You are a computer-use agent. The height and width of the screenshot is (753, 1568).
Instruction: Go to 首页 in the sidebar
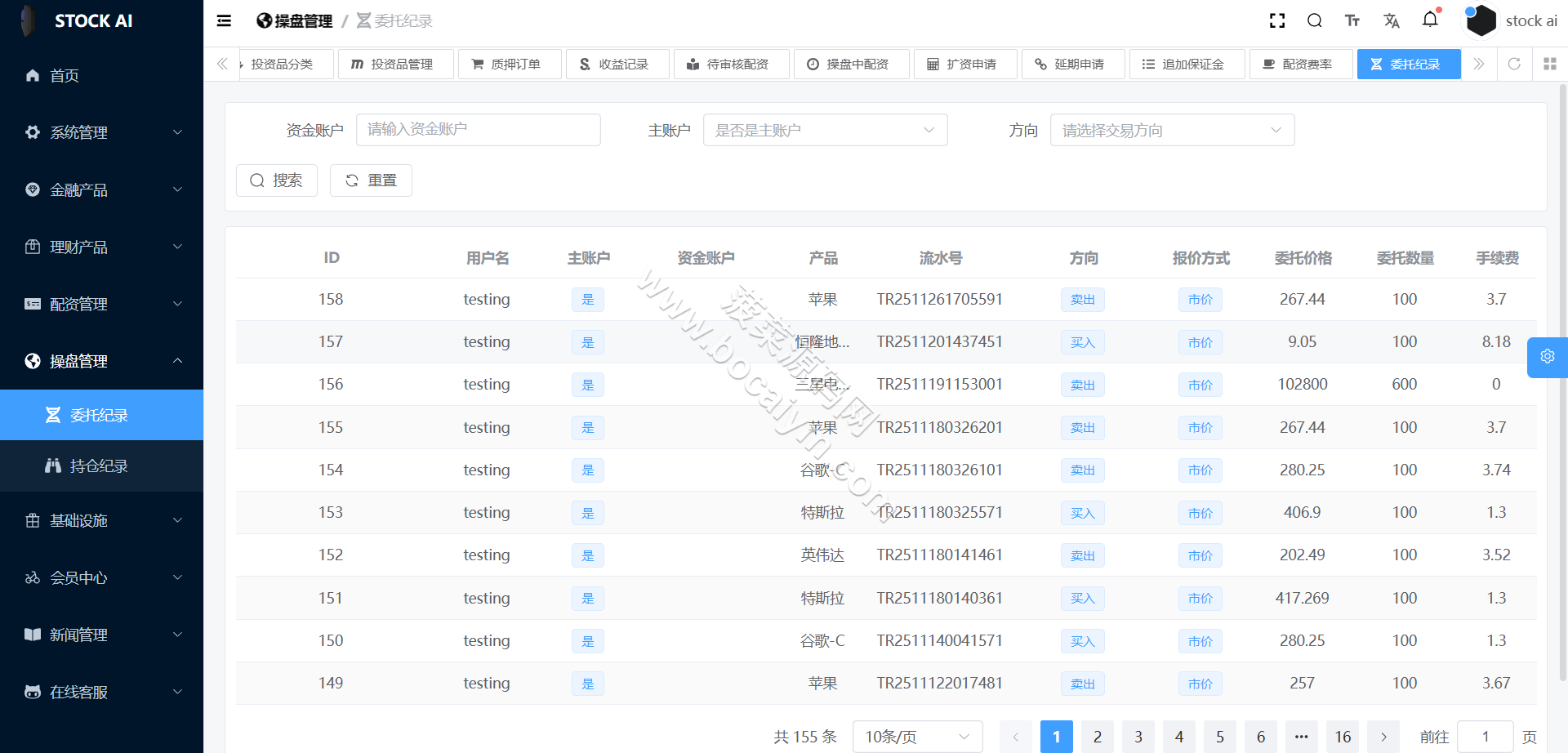(101, 75)
